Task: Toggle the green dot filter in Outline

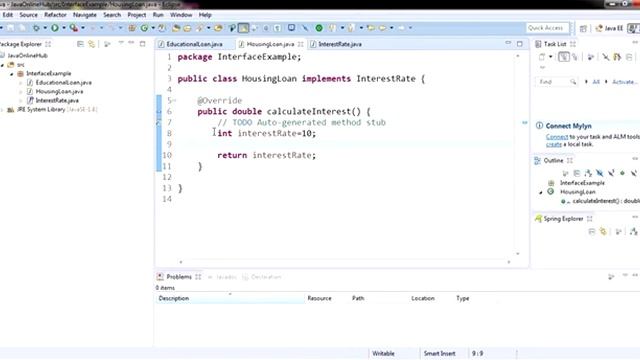Action: pyautogui.click(x=622, y=173)
